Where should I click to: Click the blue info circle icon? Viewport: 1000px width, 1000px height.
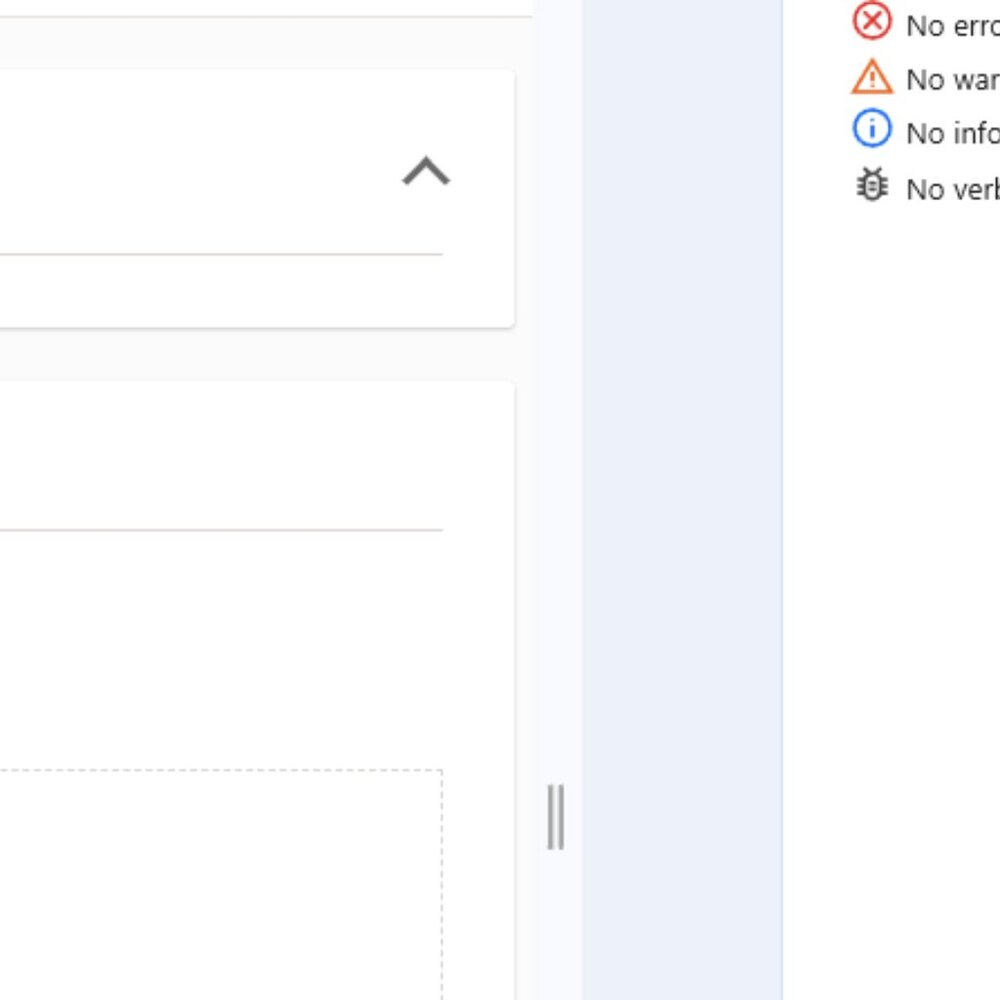tap(871, 130)
